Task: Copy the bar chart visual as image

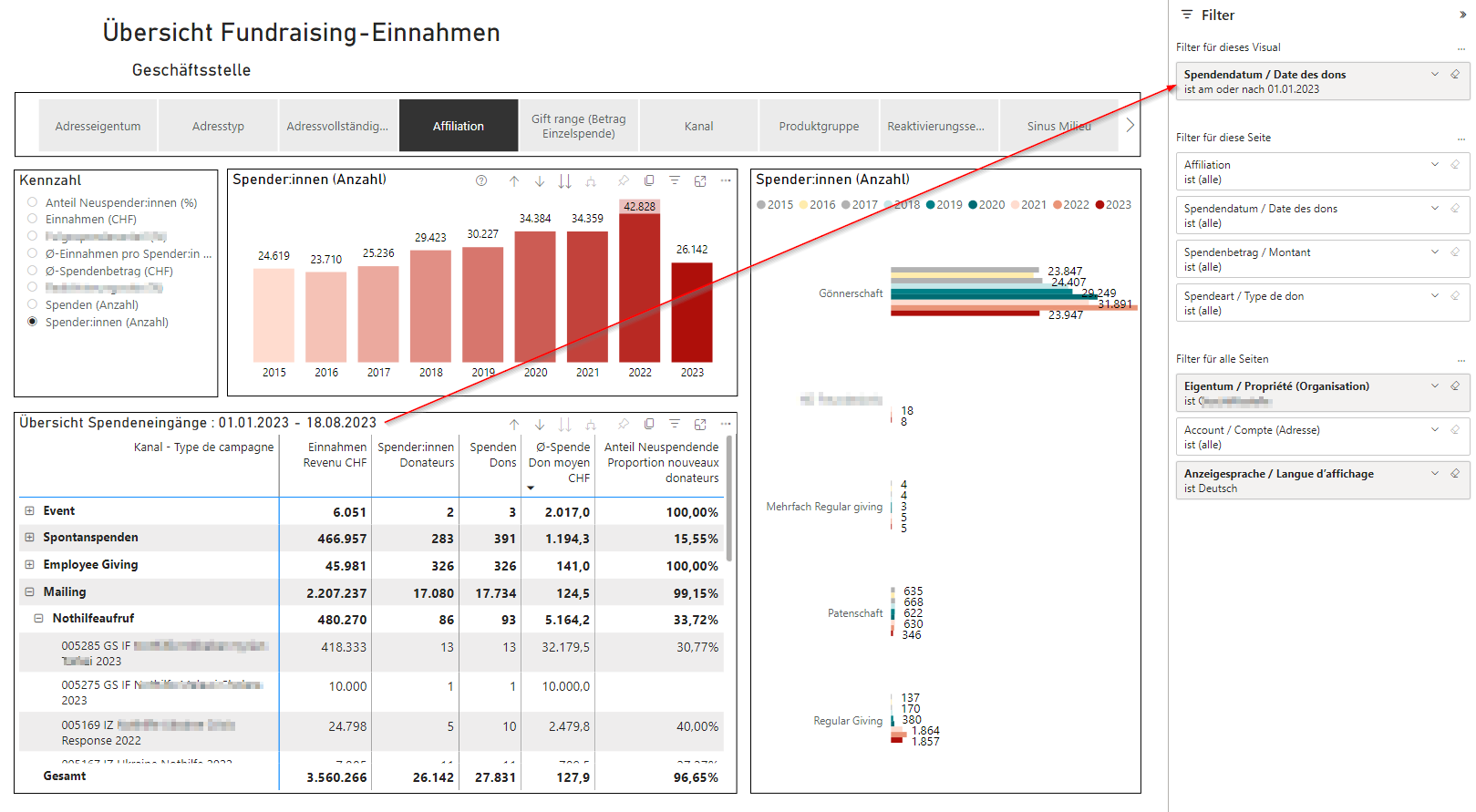Action: coord(649,180)
